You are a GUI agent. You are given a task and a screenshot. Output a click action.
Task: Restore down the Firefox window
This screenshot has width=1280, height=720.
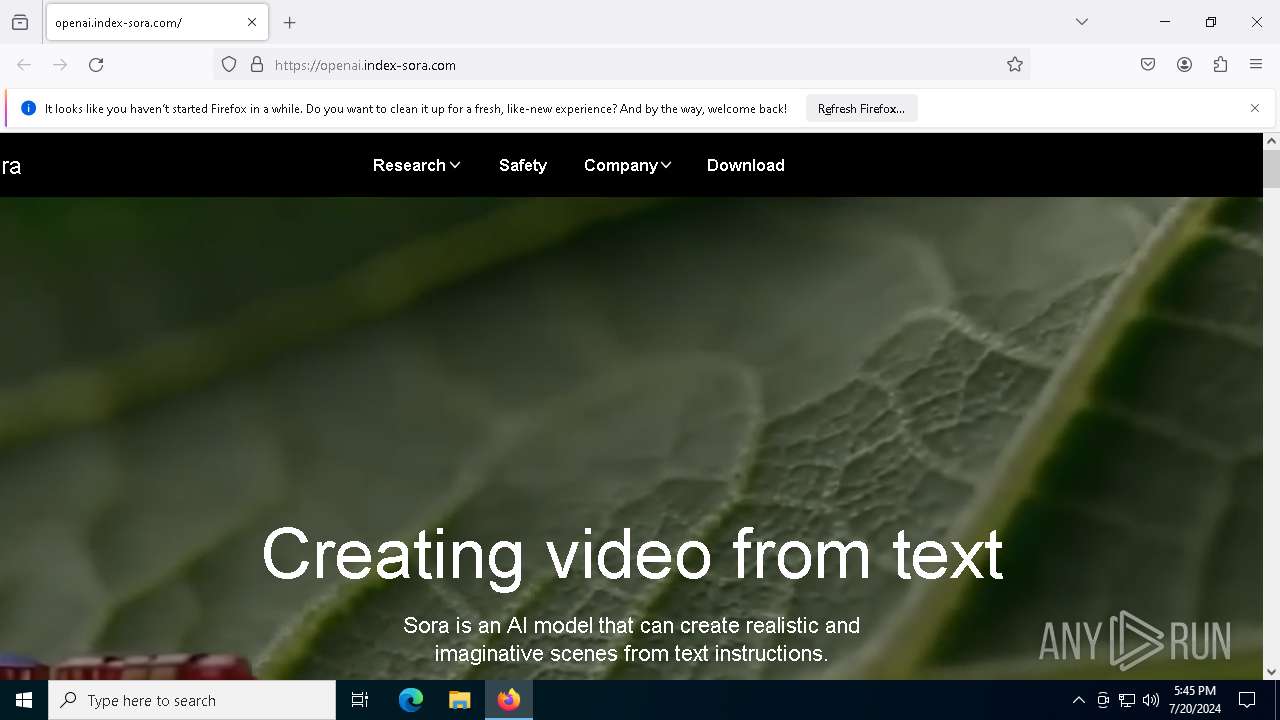click(1211, 22)
